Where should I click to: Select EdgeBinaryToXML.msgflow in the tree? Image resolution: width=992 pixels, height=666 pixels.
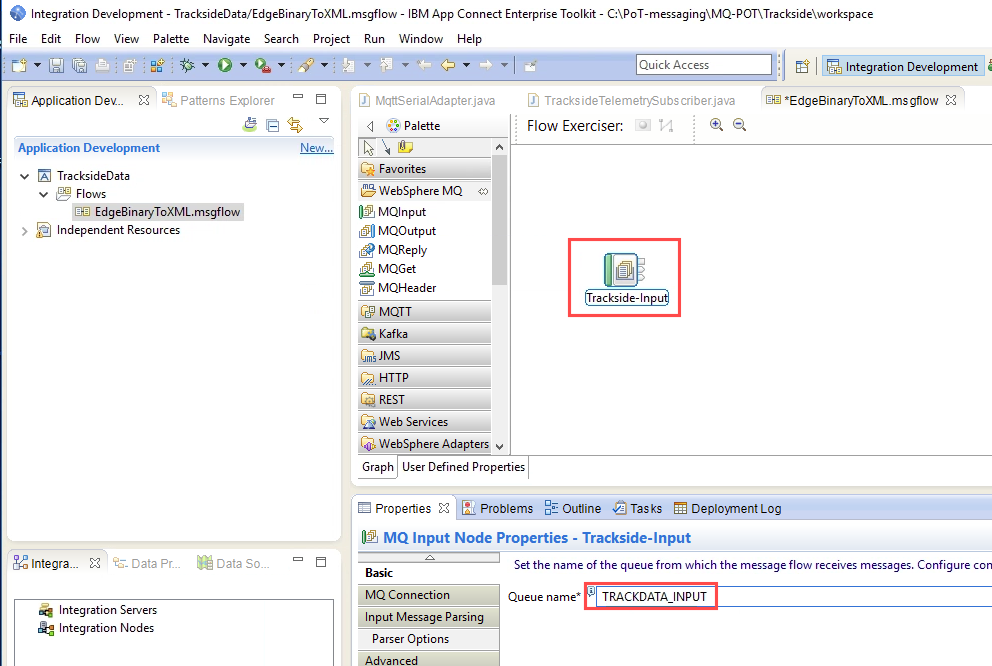click(158, 212)
